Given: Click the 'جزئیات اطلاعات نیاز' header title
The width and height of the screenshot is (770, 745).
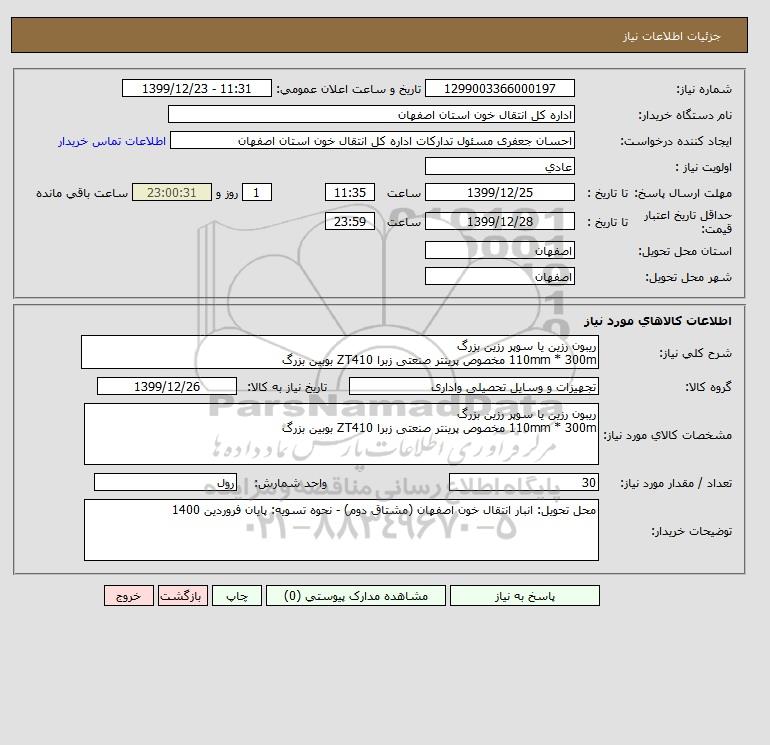Looking at the screenshot, I should pyautogui.click(x=671, y=36).
